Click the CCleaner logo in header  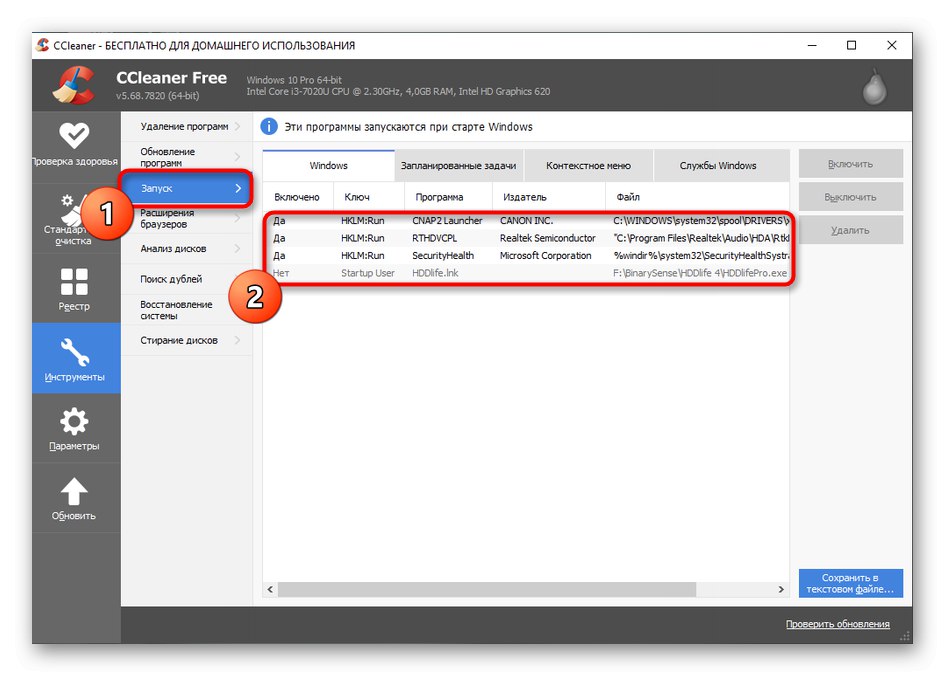coord(74,86)
